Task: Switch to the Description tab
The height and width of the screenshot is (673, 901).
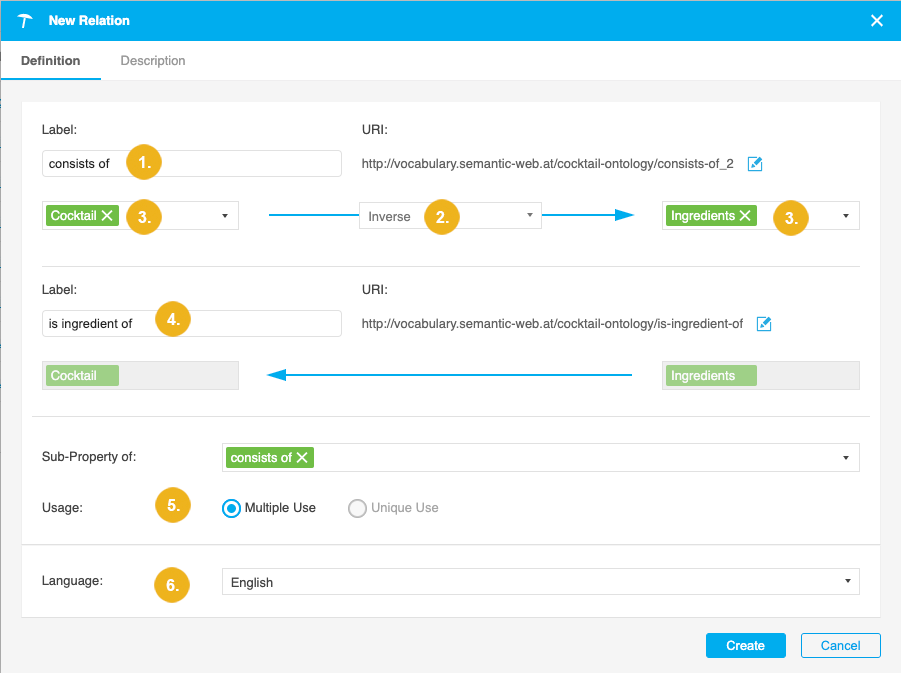Action: click(x=153, y=61)
